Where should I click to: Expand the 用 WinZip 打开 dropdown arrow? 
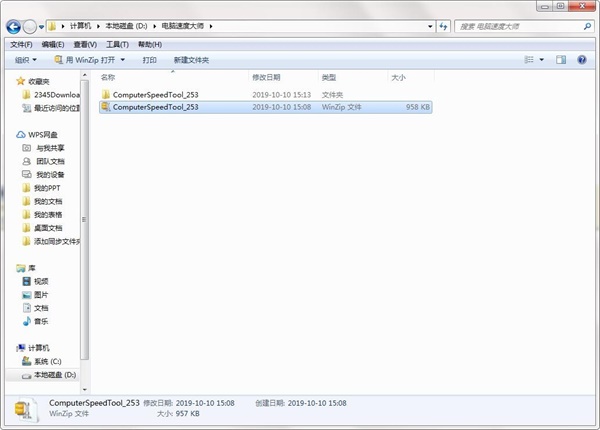[122, 60]
